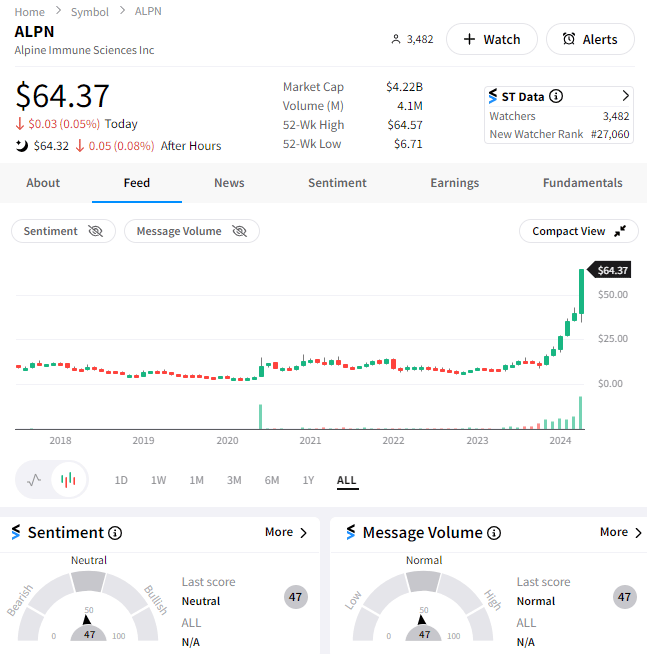
Task: Click the watchers person icon next to 3,482
Action: (x=395, y=39)
